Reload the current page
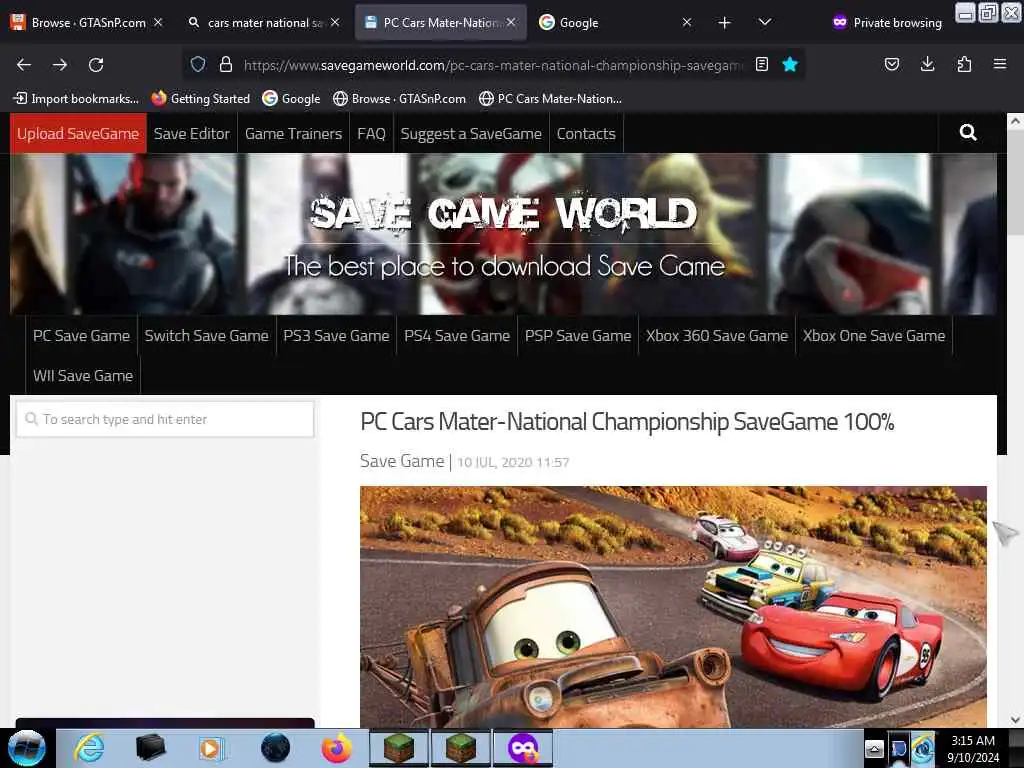Viewport: 1024px width, 768px height. [x=96, y=65]
